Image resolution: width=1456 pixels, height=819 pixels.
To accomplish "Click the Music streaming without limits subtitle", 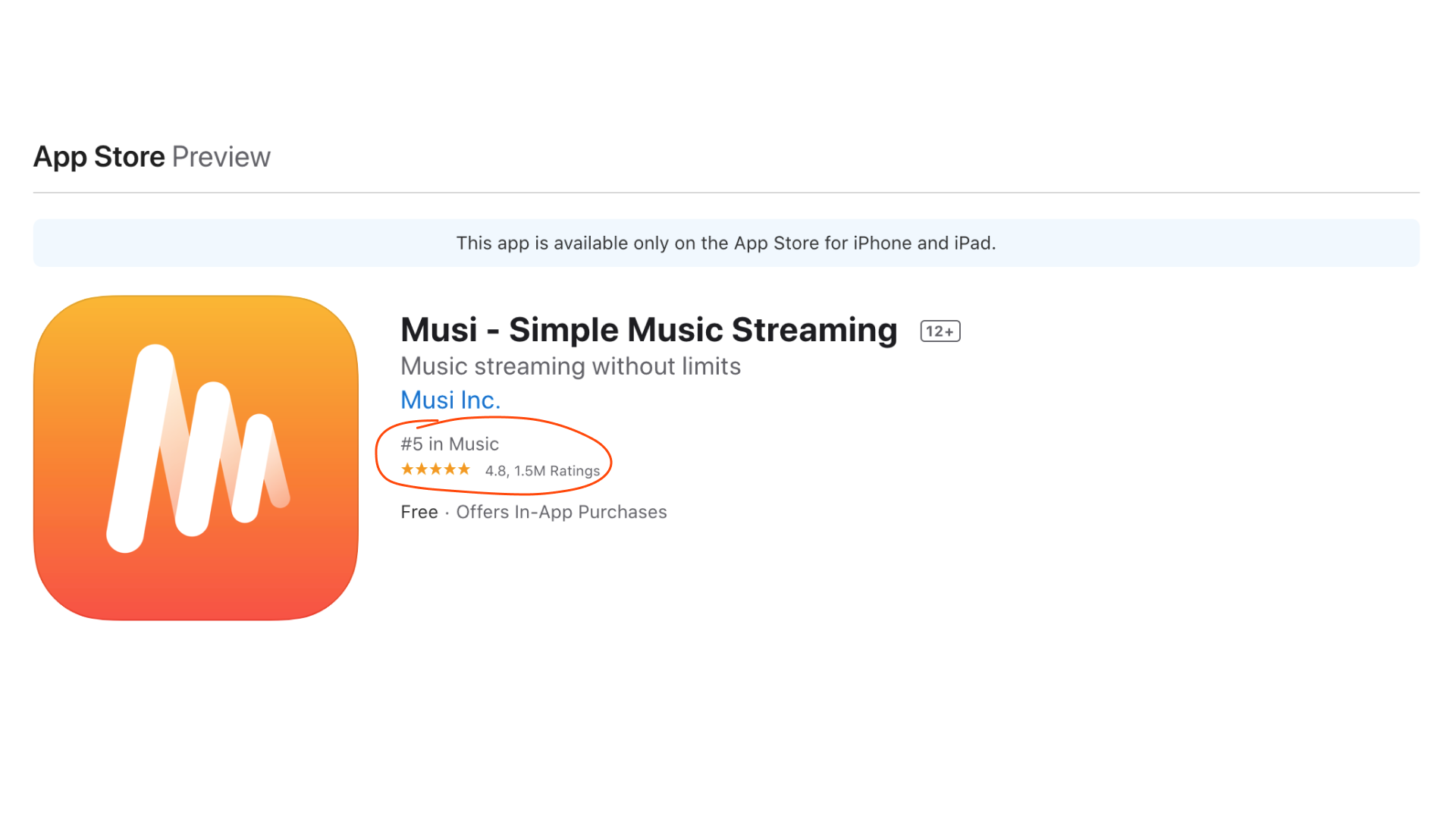I will coord(570,366).
